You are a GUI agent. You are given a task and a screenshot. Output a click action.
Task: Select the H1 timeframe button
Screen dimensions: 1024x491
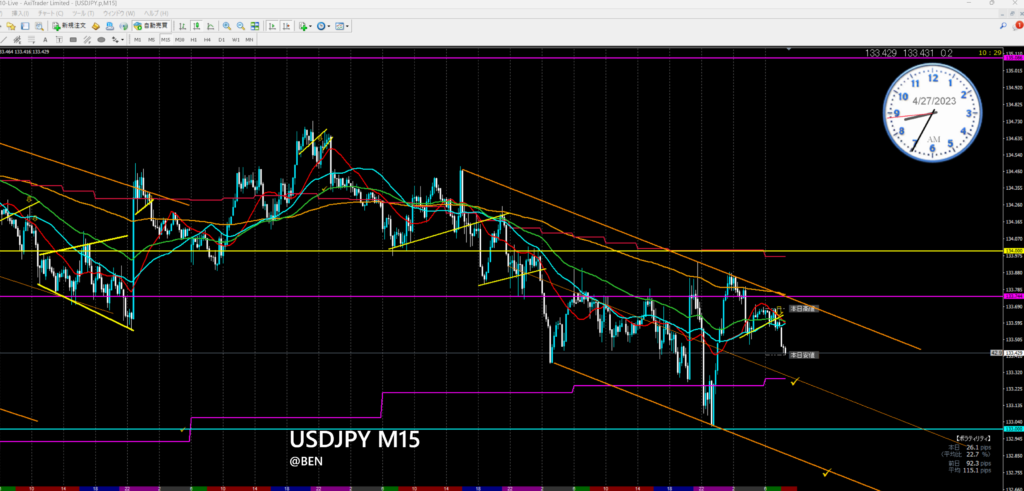tap(192, 40)
